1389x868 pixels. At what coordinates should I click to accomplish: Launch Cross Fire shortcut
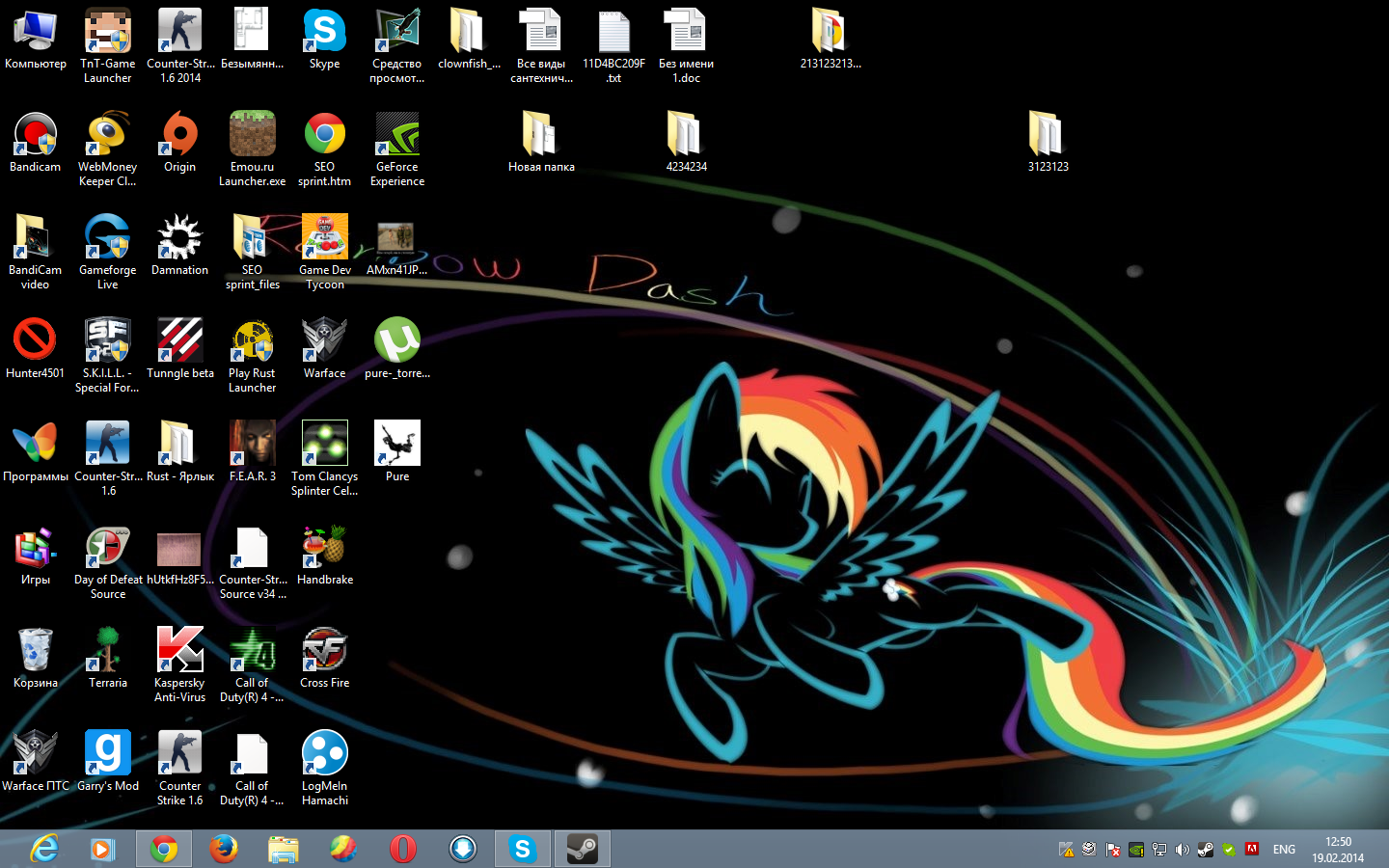(325, 659)
